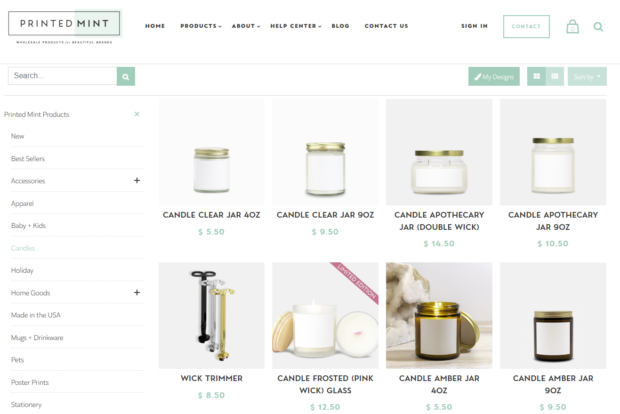This screenshot has height=414, width=620.
Task: Go to the Blog page
Action: point(340,26)
